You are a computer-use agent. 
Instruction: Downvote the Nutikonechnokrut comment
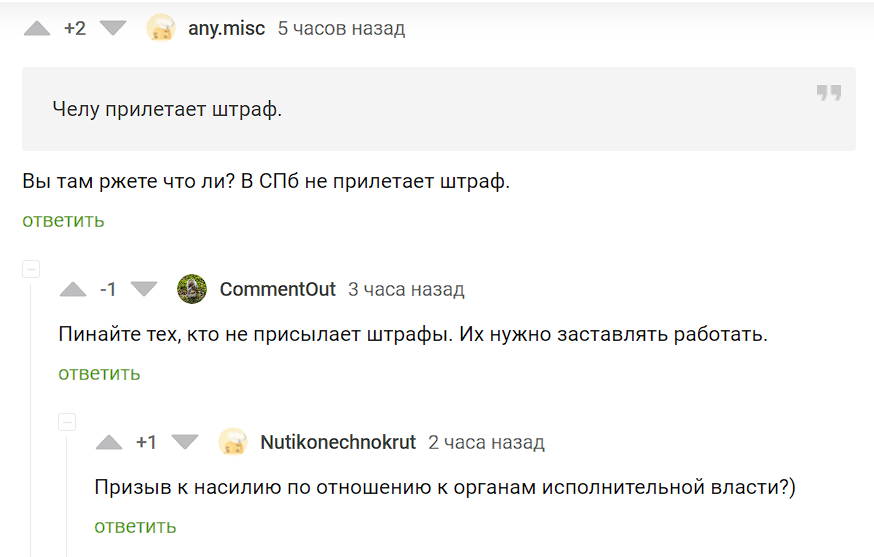click(x=186, y=442)
